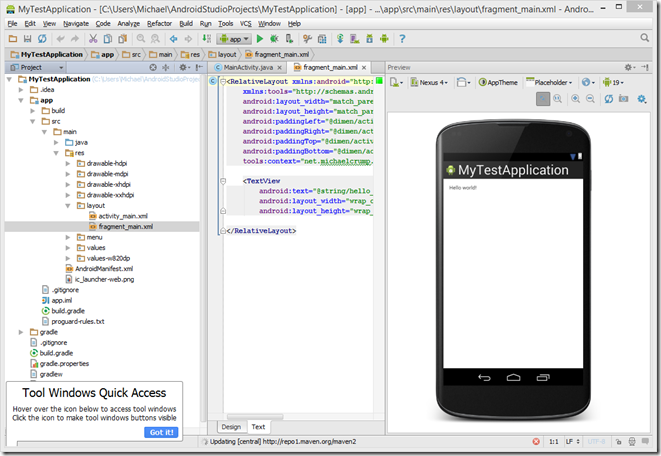
Task: Expand the gradle folder in project tree
Action: [x=21, y=332]
